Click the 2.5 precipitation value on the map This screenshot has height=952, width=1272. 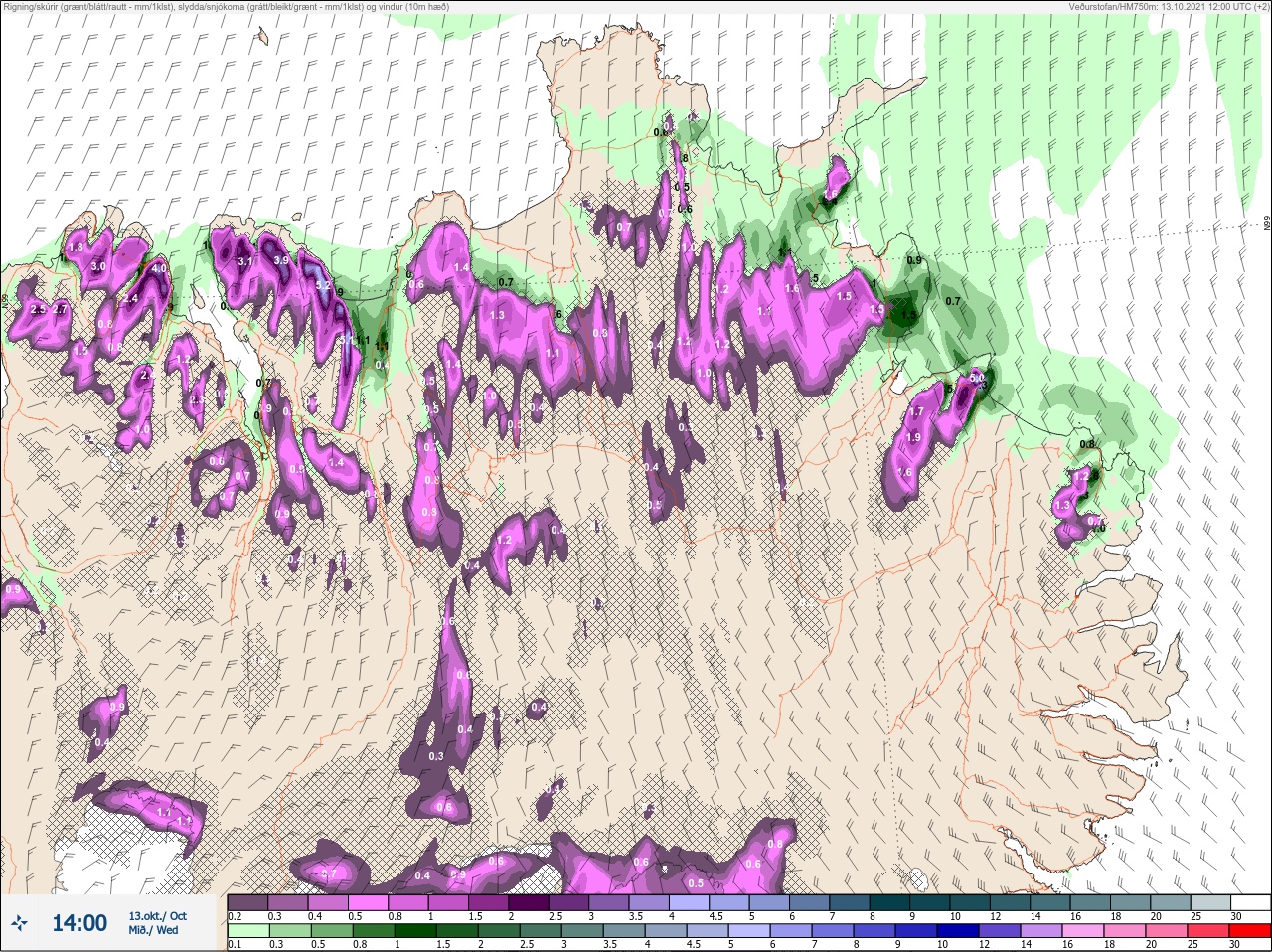39,309
